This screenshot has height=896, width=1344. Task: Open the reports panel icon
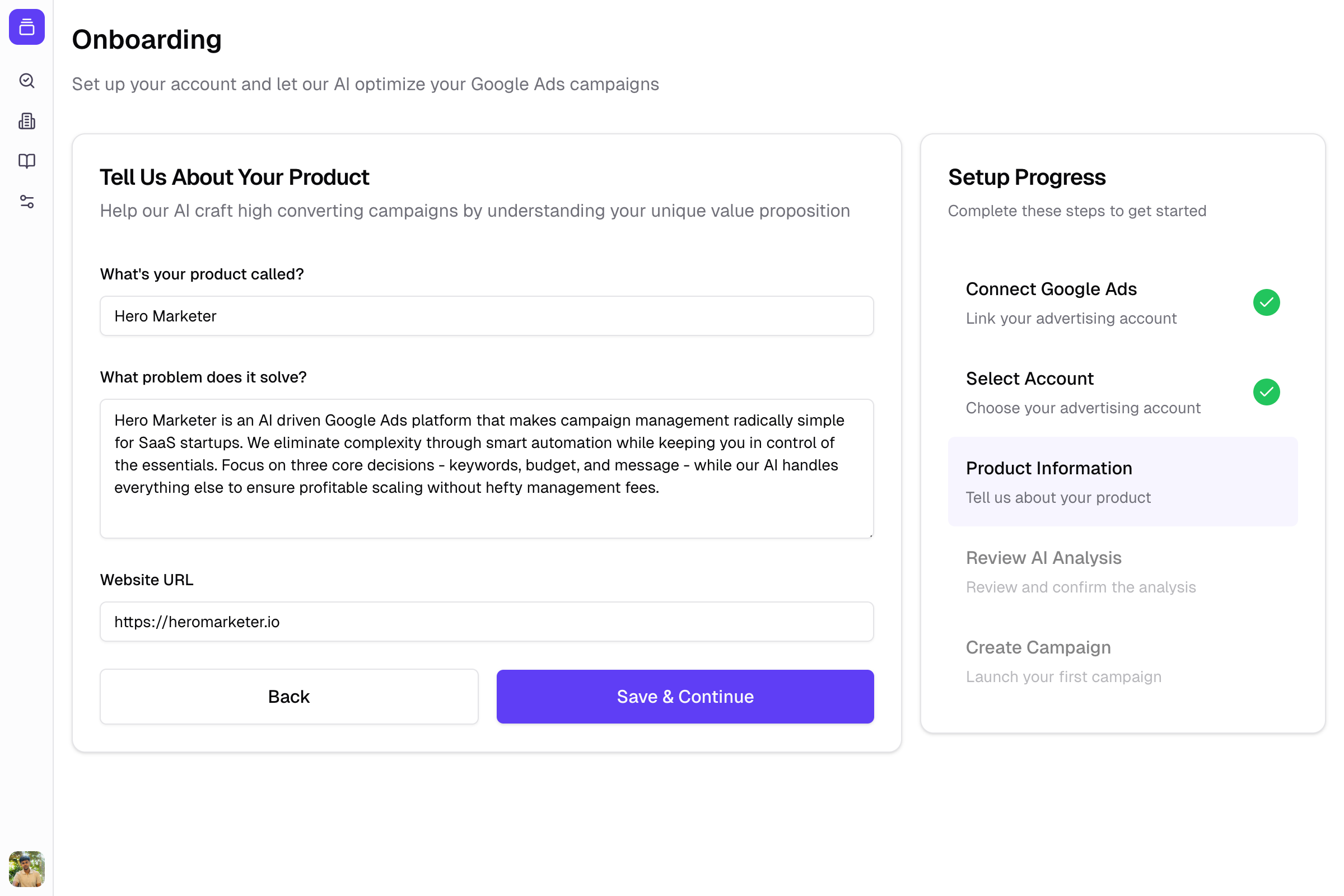point(27,121)
